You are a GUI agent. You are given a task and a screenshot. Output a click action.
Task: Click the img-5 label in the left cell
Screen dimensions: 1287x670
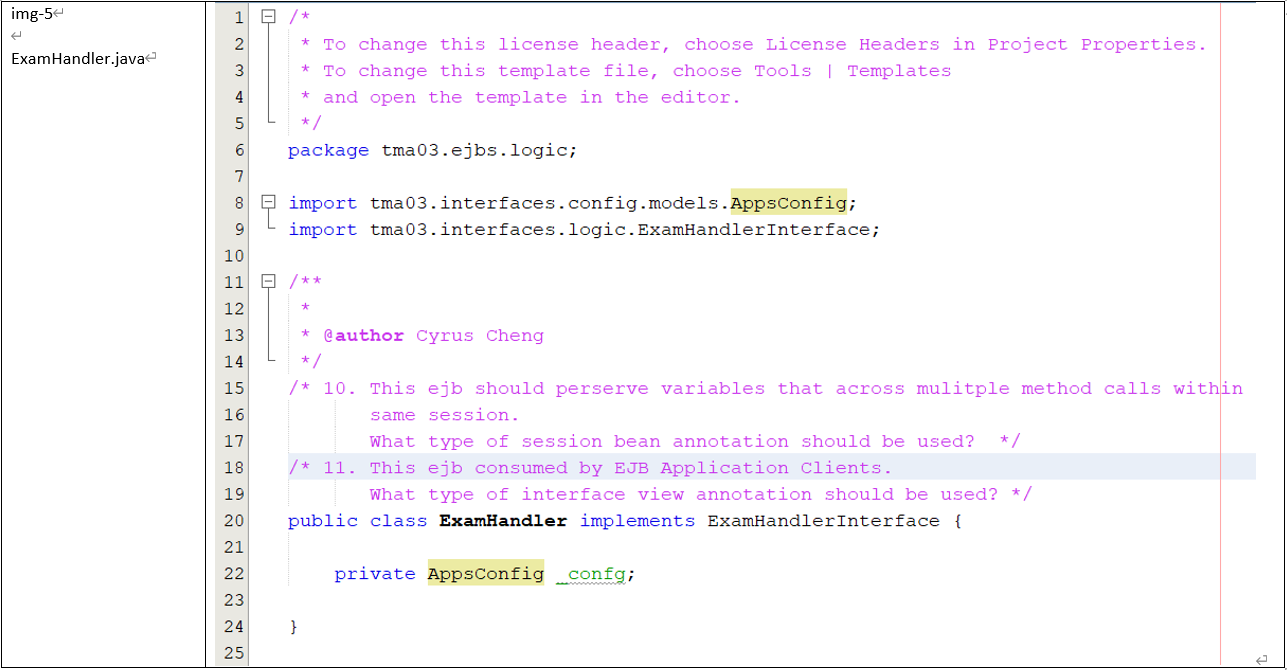pos(31,14)
